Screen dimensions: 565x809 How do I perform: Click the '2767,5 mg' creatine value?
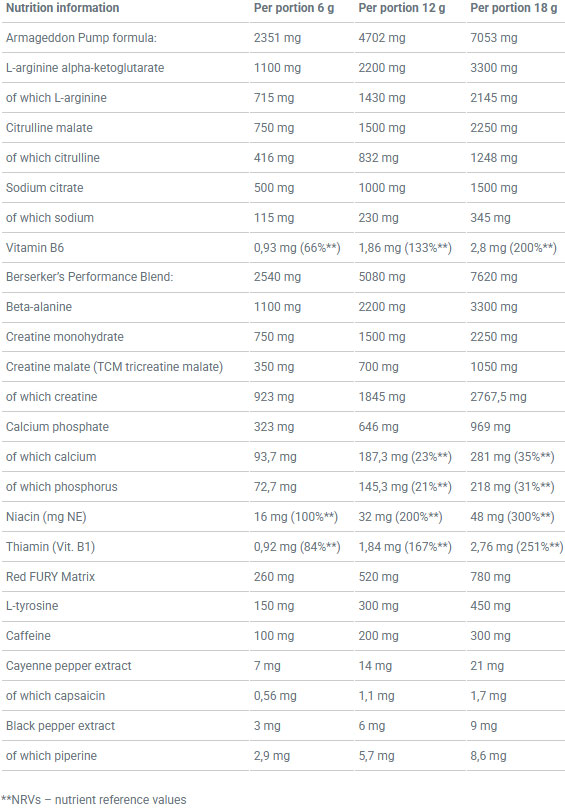[x=498, y=397]
